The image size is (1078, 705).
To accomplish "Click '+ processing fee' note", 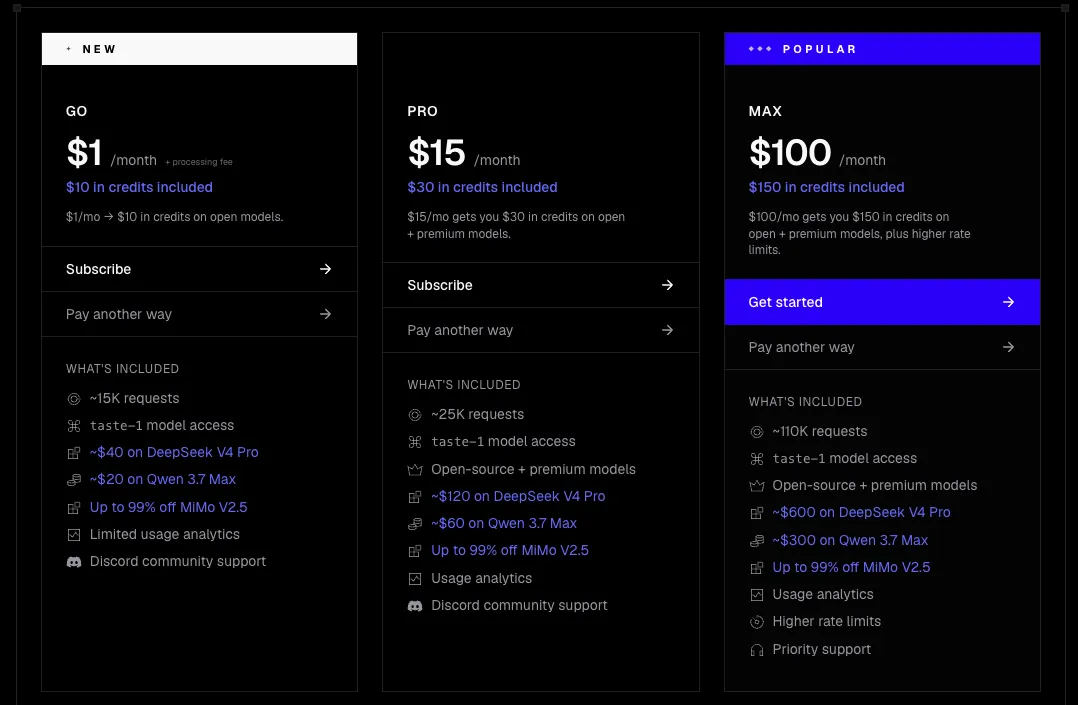I will pyautogui.click(x=199, y=162).
